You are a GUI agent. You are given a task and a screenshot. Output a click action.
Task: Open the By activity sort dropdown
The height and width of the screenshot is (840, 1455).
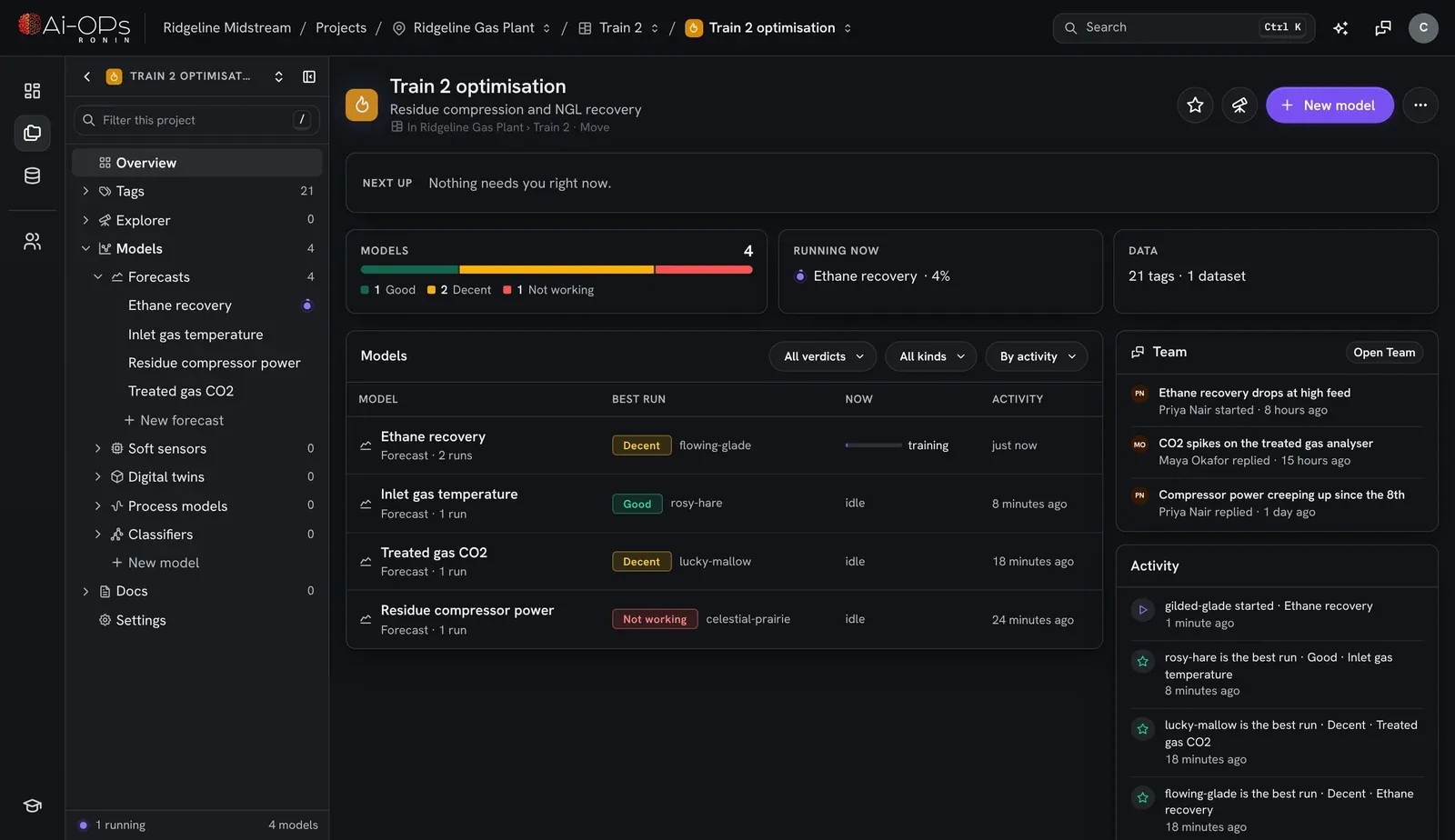[1037, 356]
